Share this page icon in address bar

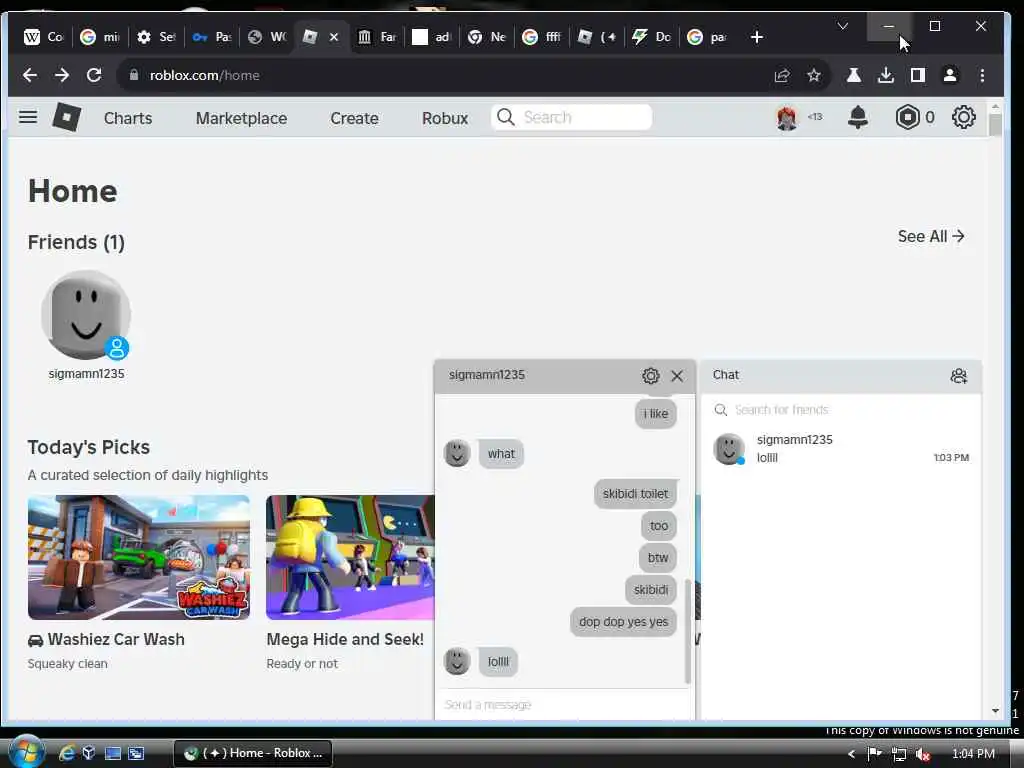[x=782, y=76]
